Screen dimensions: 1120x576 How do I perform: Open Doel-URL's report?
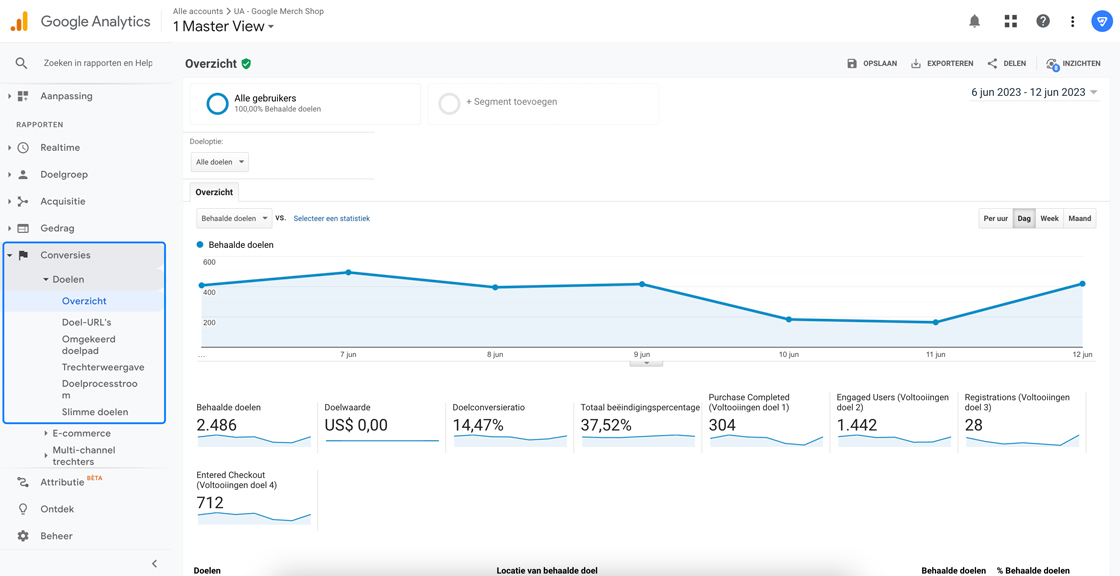[x=86, y=322]
